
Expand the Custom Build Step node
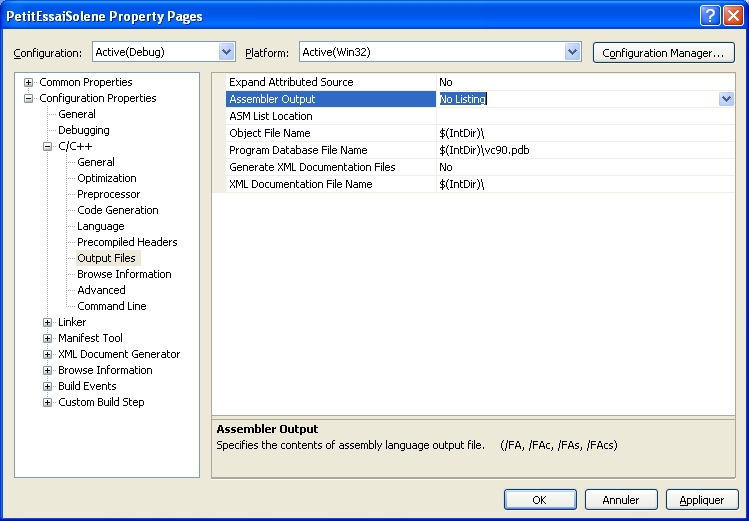pos(47,403)
